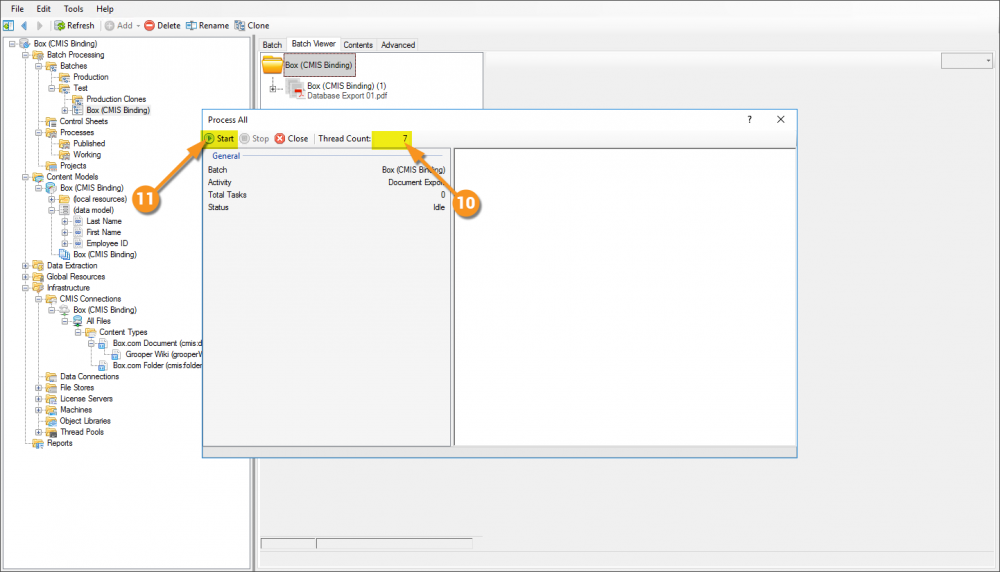Click the General section header

tap(226, 156)
